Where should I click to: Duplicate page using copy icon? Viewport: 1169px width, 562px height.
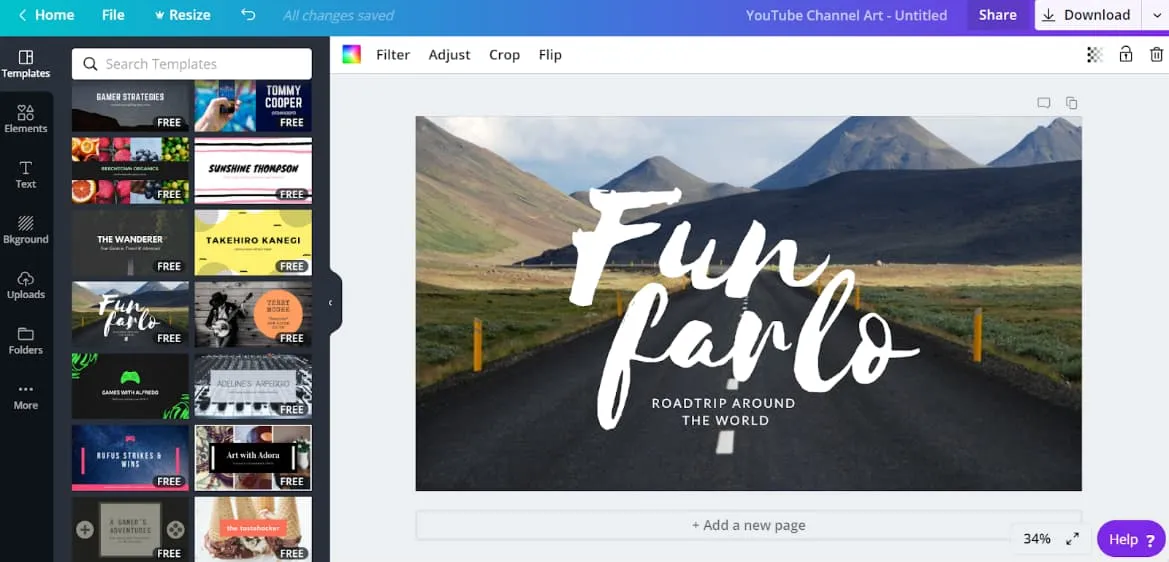pyautogui.click(x=1071, y=103)
